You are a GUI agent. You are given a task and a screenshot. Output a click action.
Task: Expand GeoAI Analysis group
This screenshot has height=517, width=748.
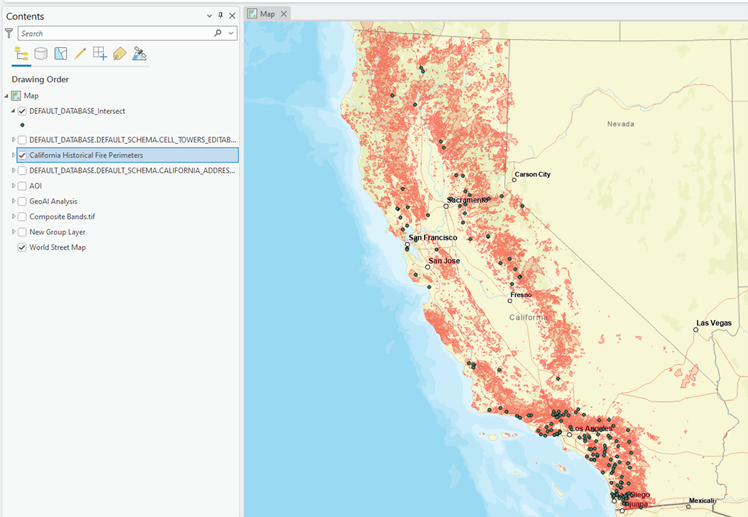pos(13,201)
